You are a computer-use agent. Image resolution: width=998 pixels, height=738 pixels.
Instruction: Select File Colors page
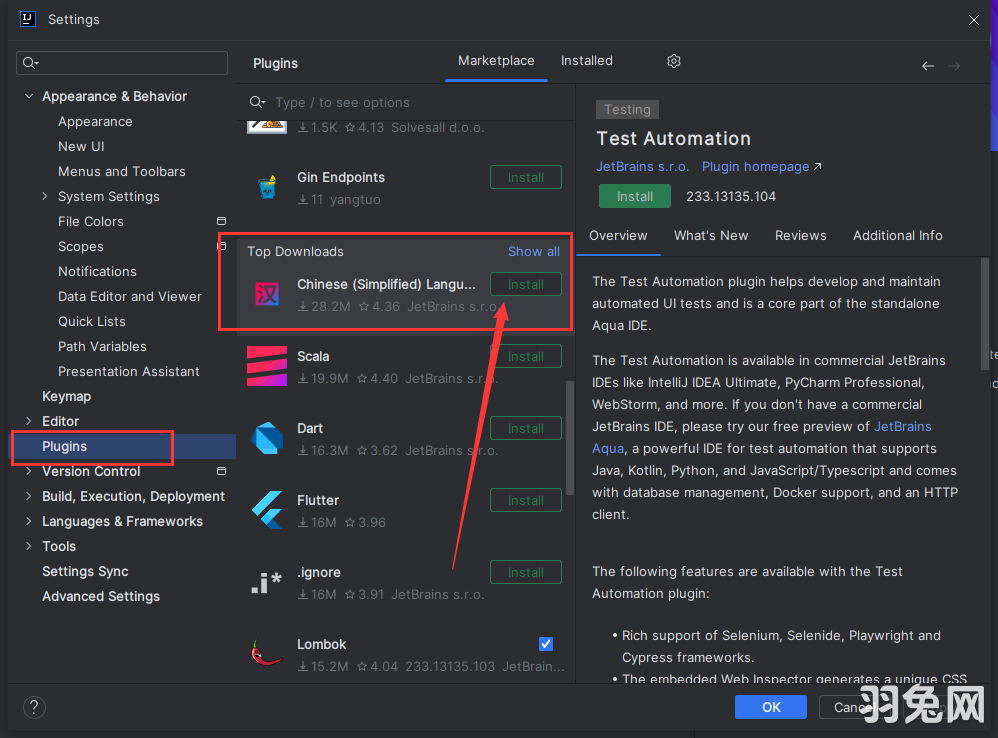(91, 221)
